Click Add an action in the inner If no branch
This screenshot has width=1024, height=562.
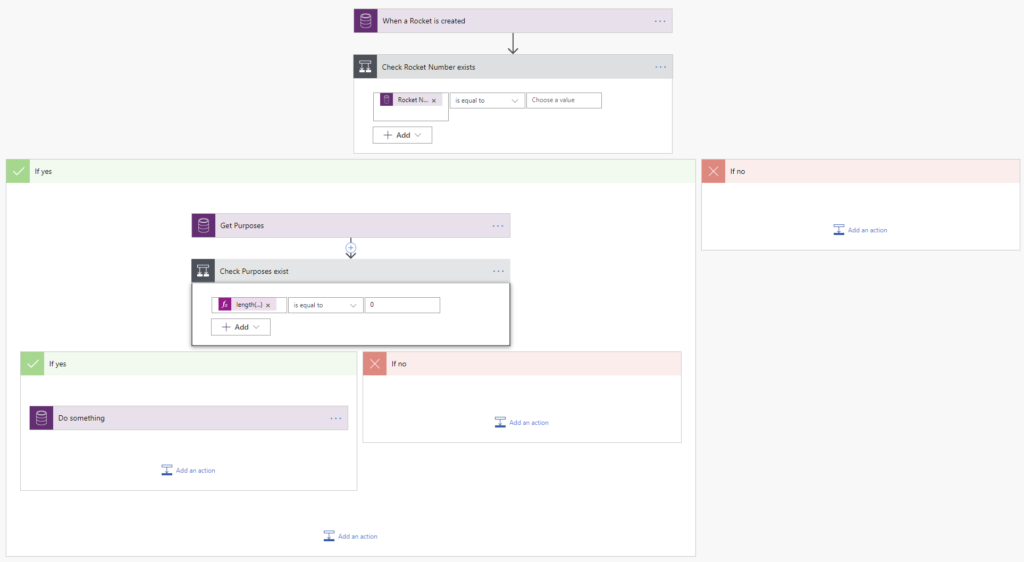point(522,423)
